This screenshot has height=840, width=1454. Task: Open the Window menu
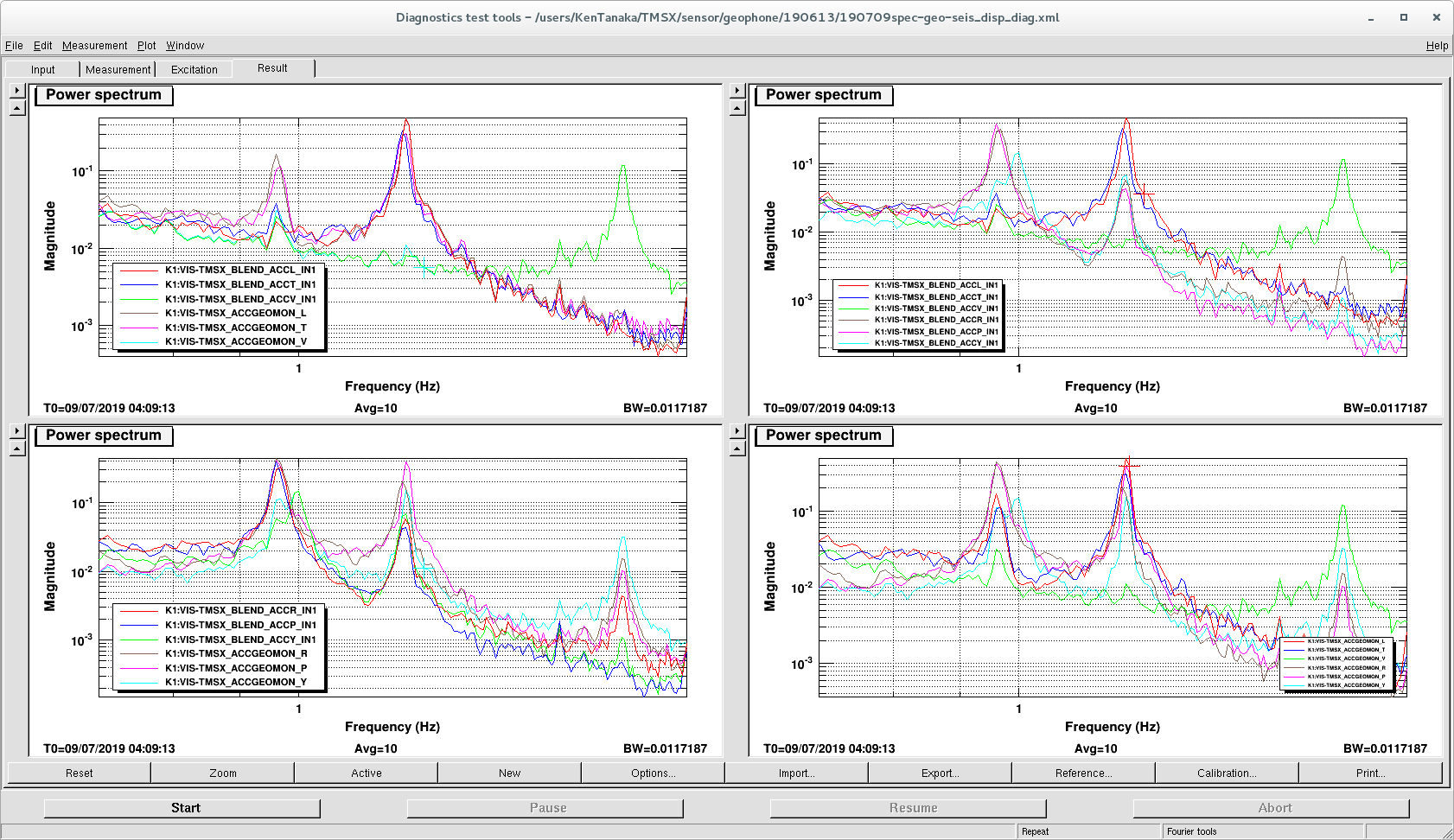pyautogui.click(x=185, y=46)
